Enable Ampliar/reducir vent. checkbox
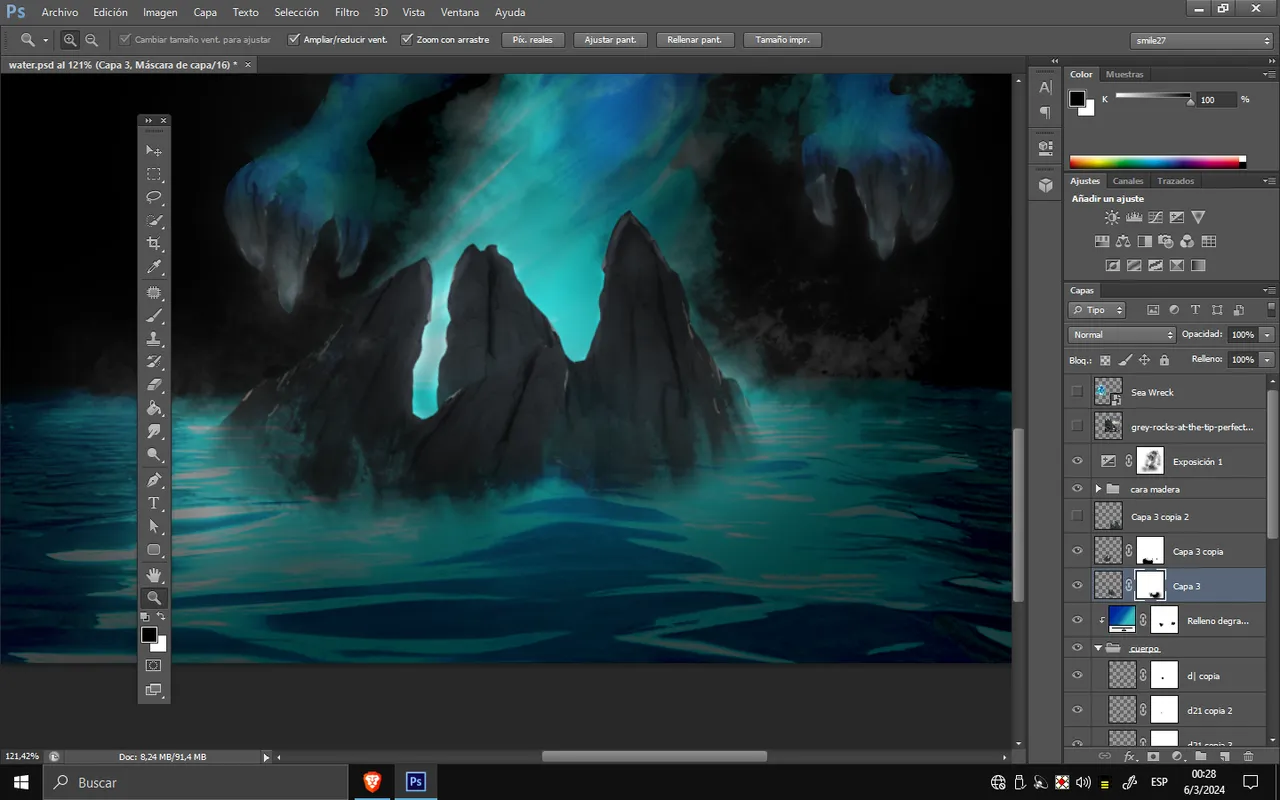The height and width of the screenshot is (800, 1280). coord(294,40)
